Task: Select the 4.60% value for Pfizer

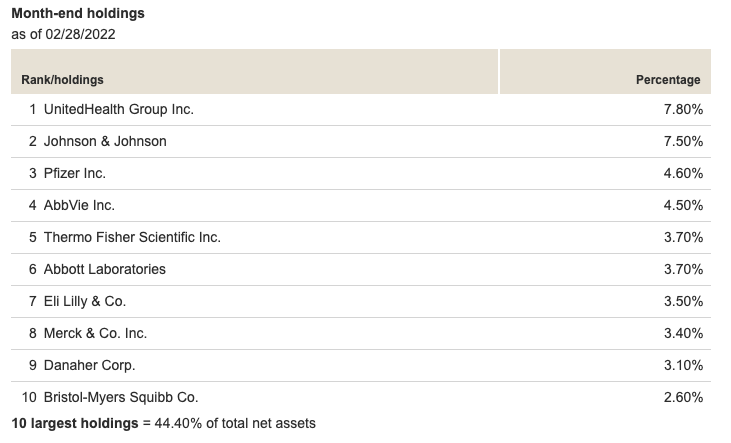Action: pos(683,173)
